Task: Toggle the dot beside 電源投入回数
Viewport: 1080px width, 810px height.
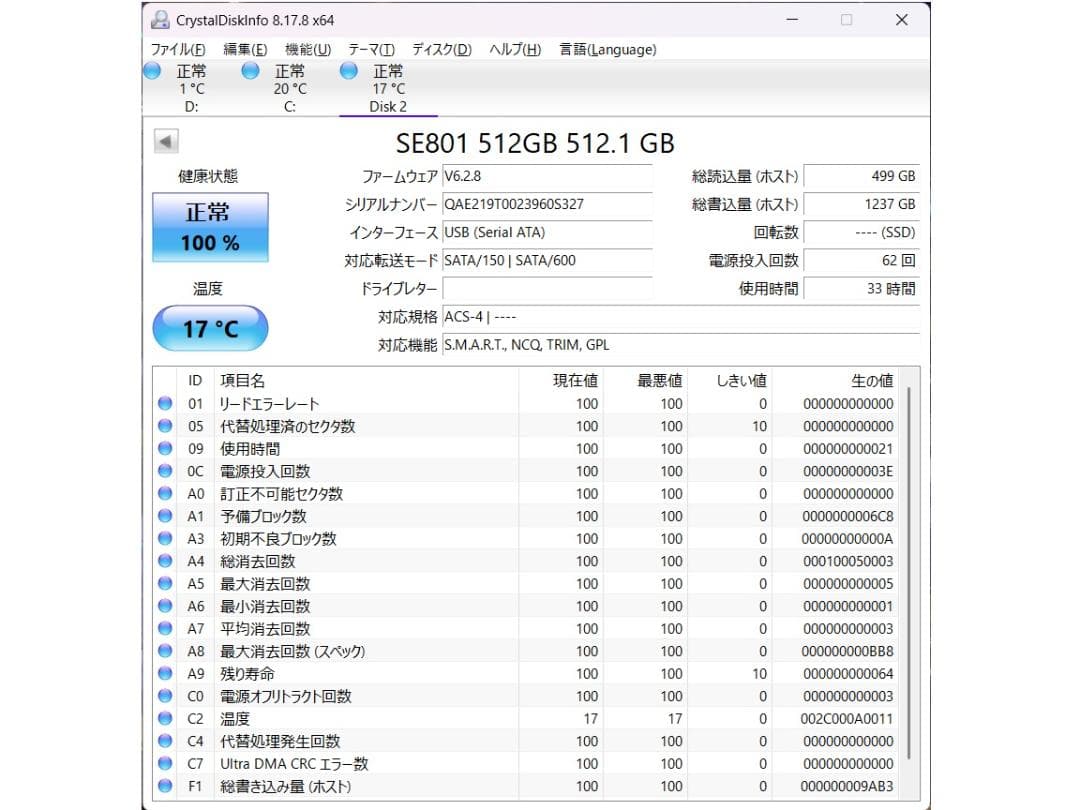Action: click(x=165, y=471)
